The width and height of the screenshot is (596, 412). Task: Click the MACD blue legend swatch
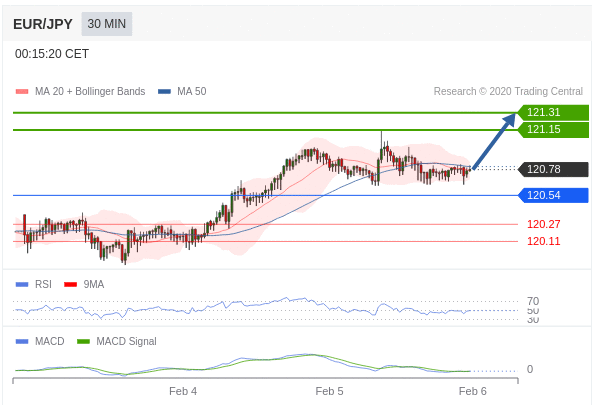pyautogui.click(x=22, y=342)
